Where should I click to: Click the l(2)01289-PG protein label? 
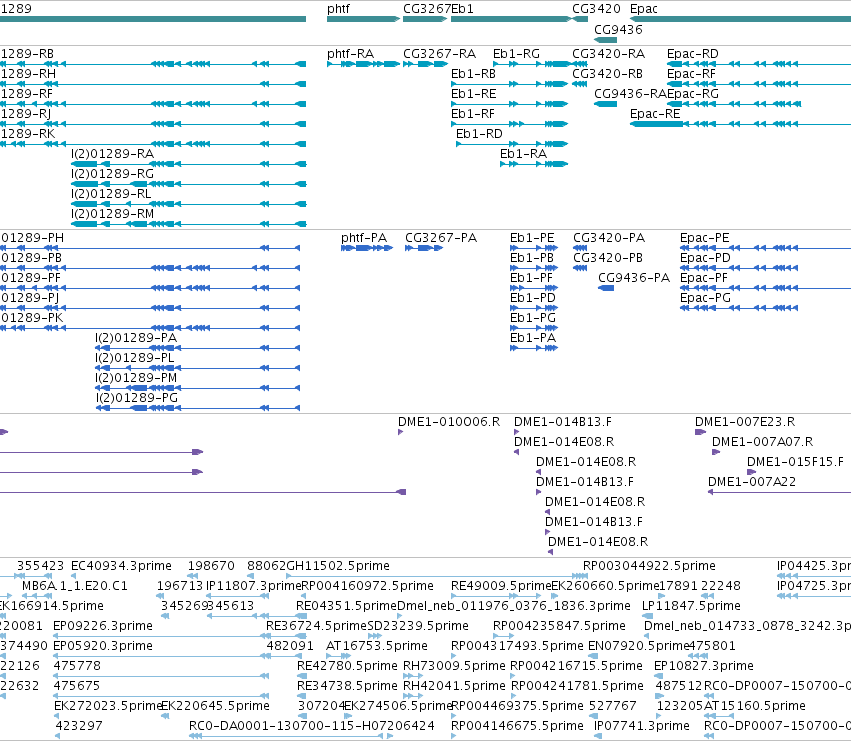click(137, 398)
